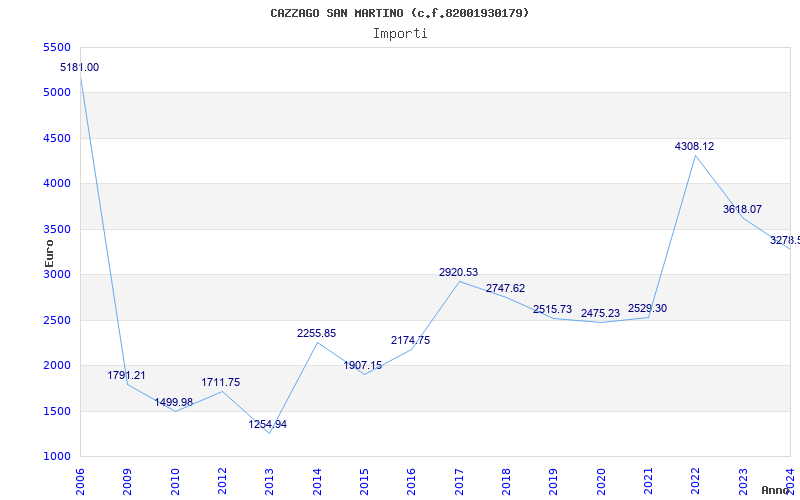Click data label 2174.75
The width and height of the screenshot is (800, 500).
click(x=411, y=340)
